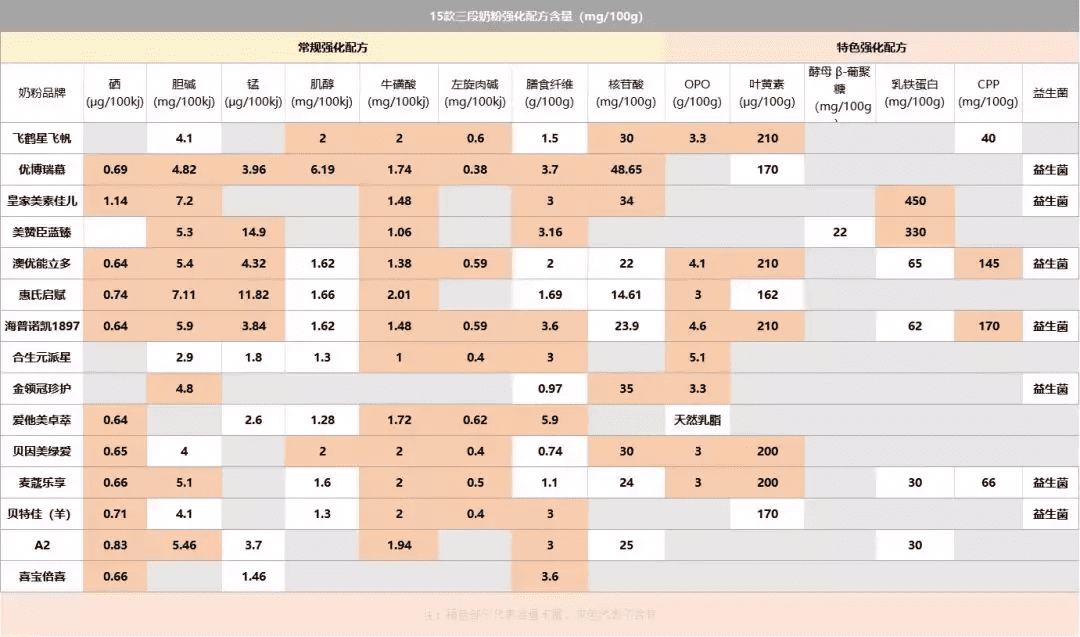Select the 膳食纤维 (g/100g) header
Screen dimensions: 1080x637
coord(550,93)
